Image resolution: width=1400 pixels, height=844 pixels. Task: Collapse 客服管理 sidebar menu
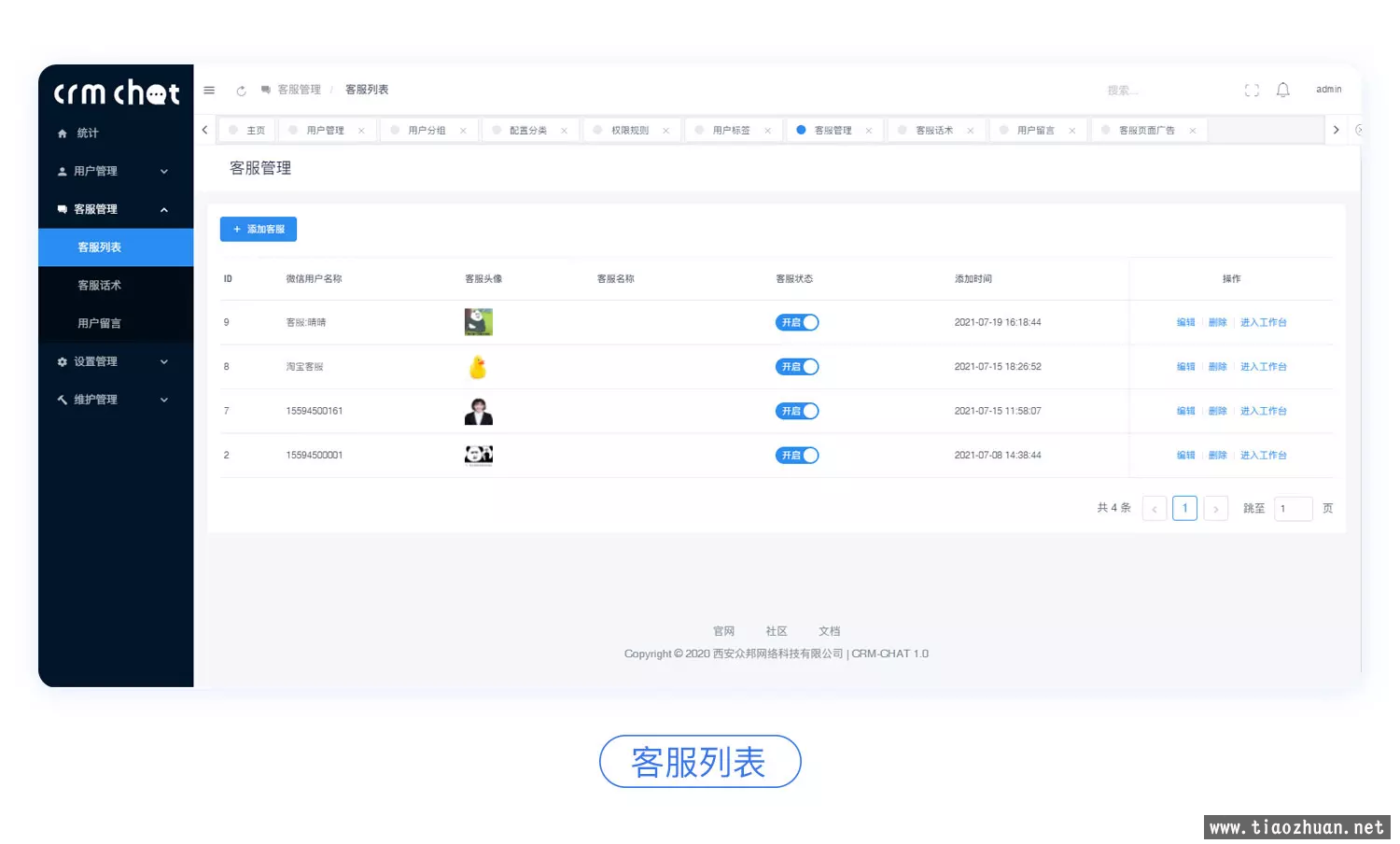coord(116,209)
